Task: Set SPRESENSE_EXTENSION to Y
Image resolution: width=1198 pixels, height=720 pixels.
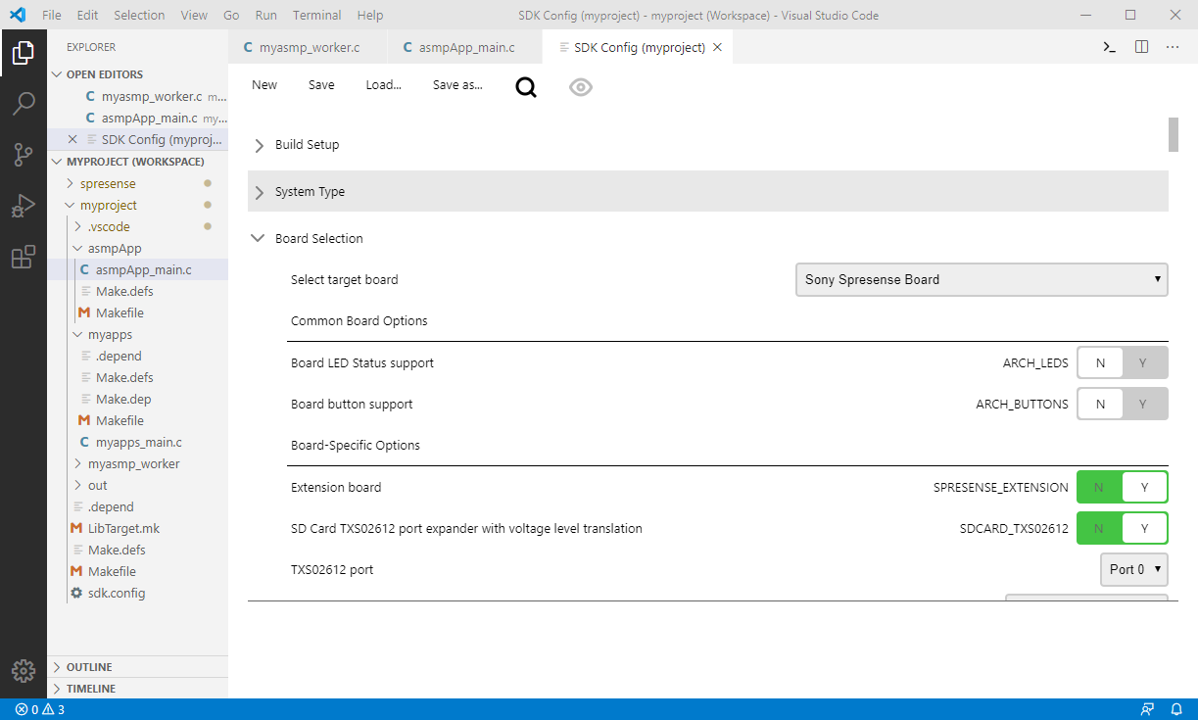Action: (1144, 488)
